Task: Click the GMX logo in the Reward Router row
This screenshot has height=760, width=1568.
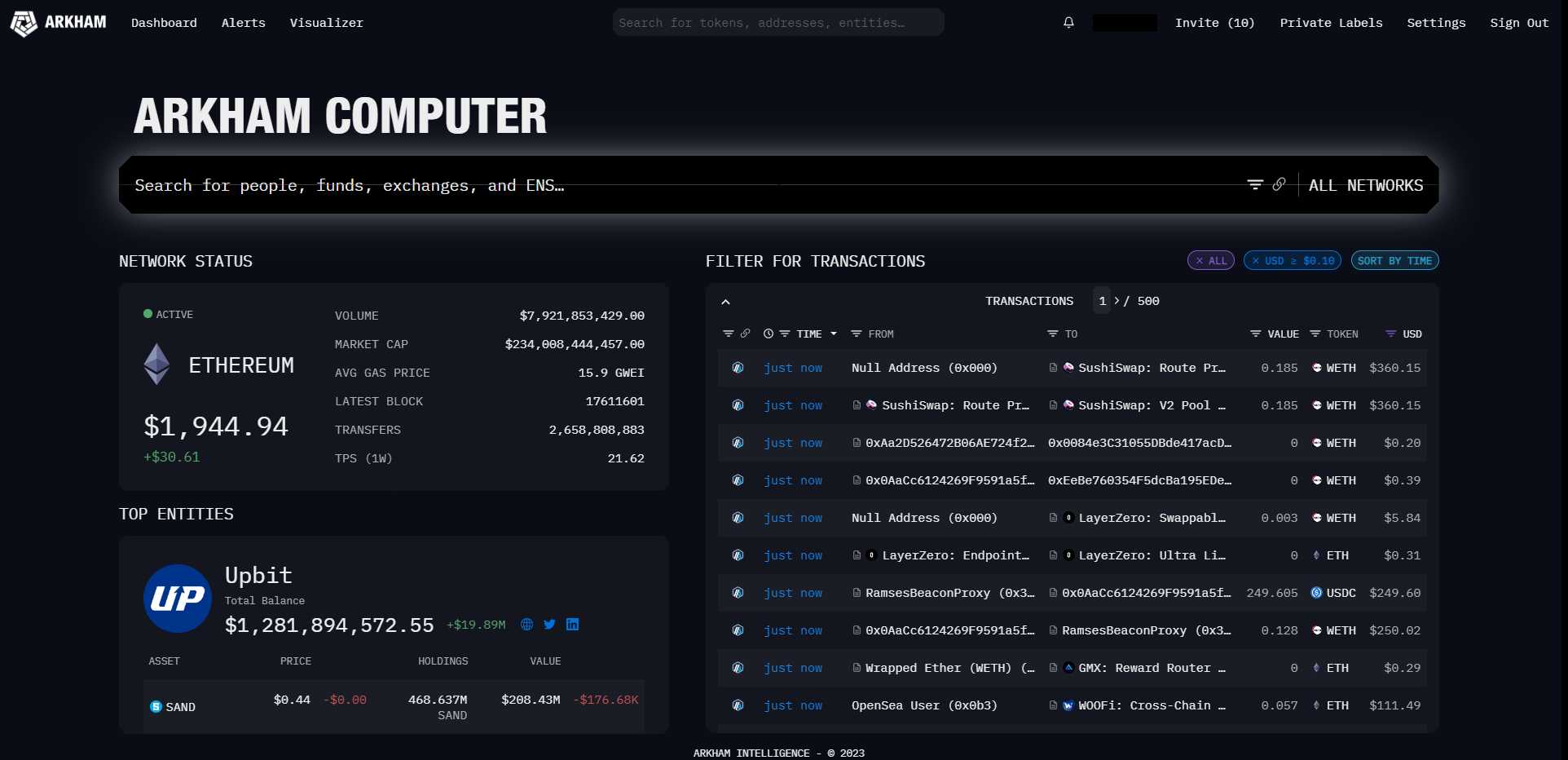Action: [1068, 668]
